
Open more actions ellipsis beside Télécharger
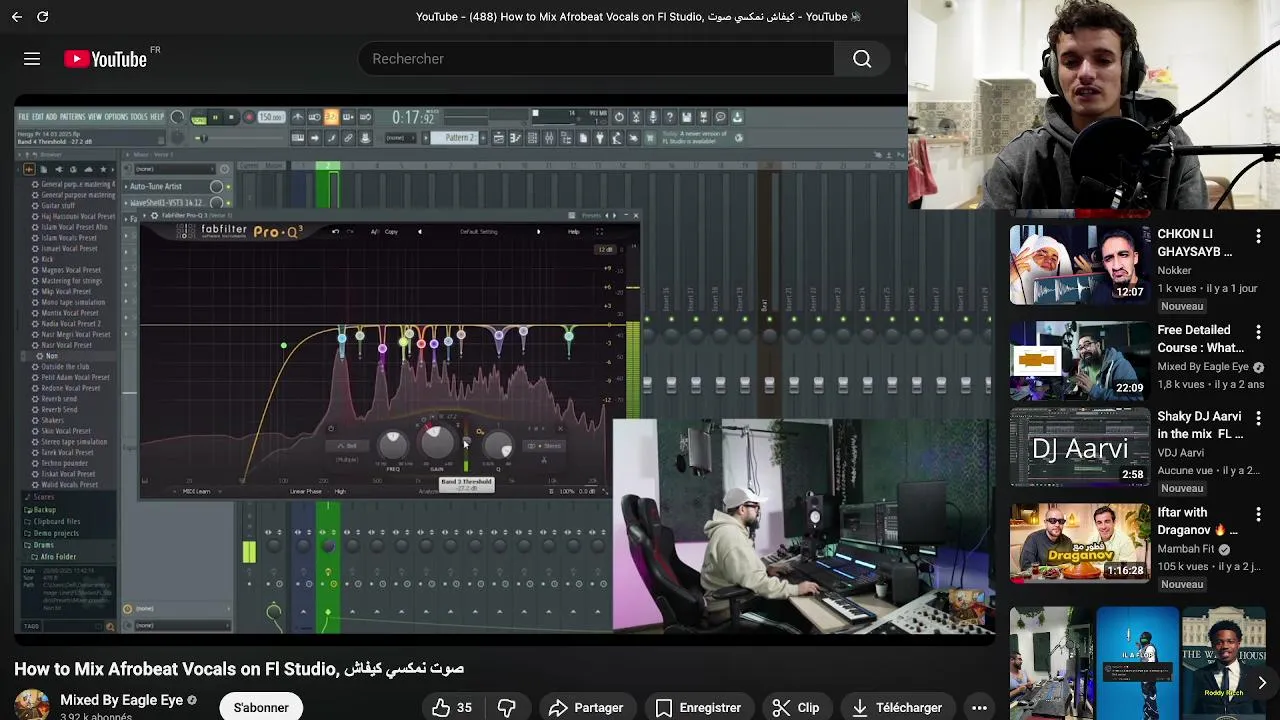[979, 707]
